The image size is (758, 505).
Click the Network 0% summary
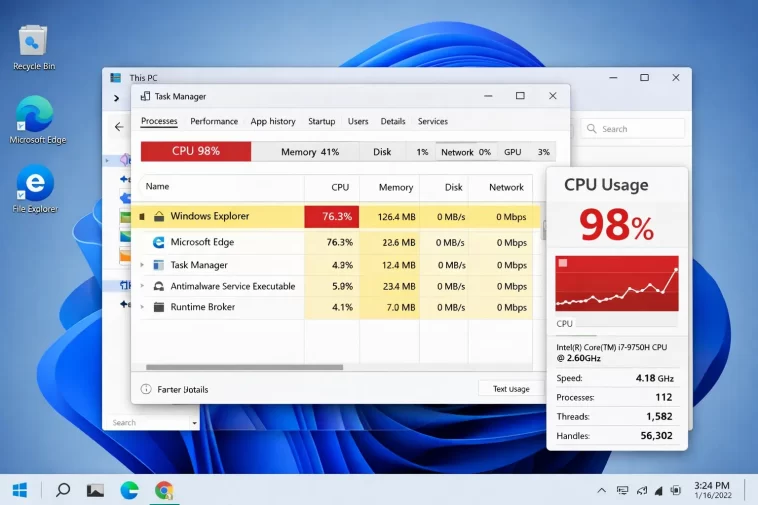click(x=466, y=152)
